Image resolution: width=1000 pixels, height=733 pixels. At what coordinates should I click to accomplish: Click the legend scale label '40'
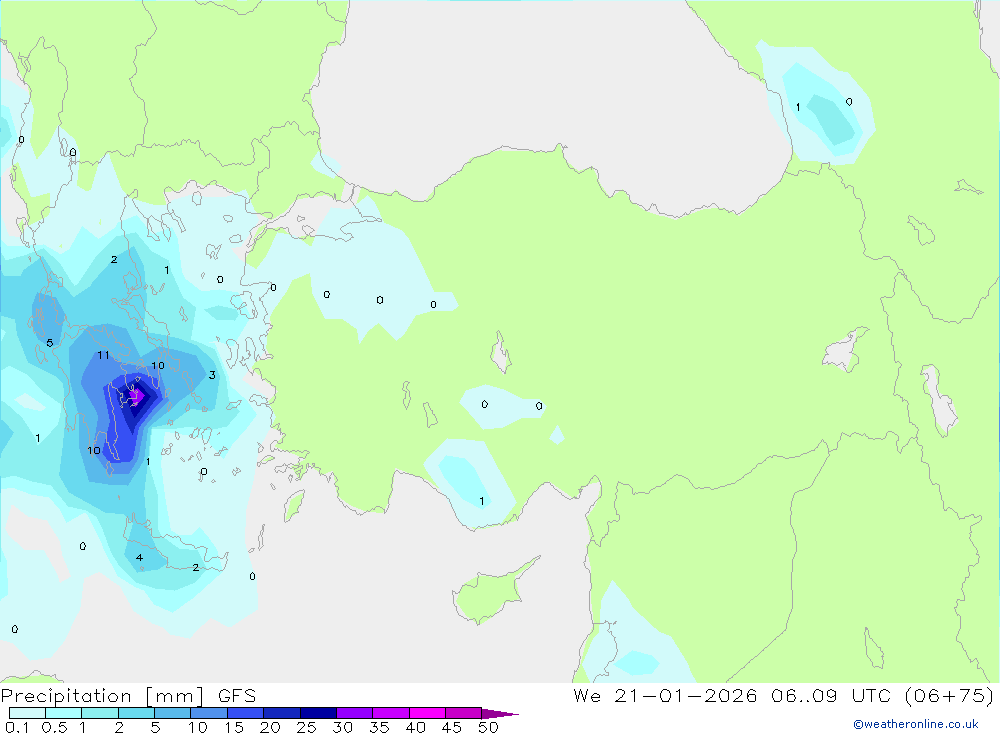click(x=415, y=727)
